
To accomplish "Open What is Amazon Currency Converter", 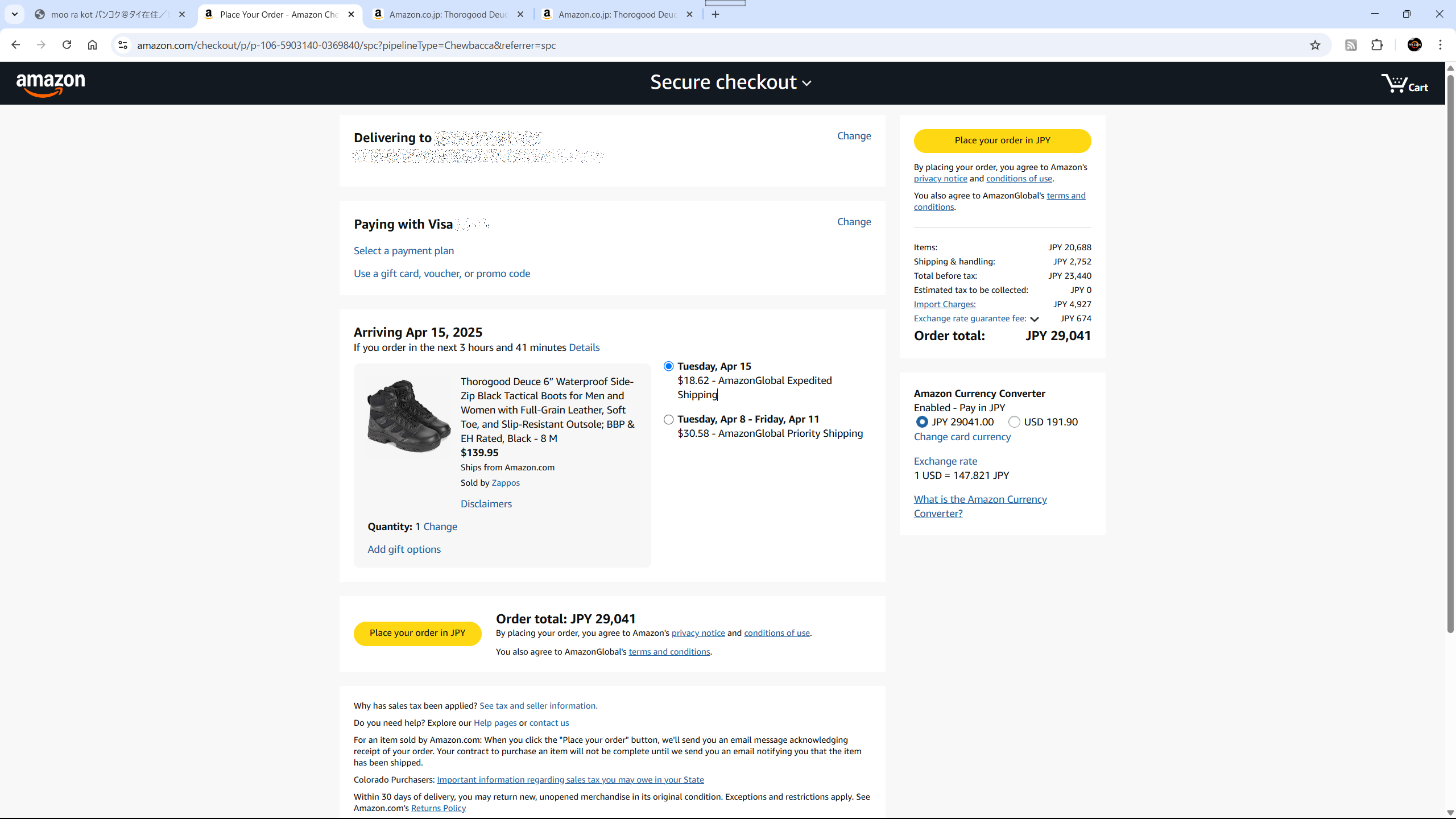I will (981, 506).
